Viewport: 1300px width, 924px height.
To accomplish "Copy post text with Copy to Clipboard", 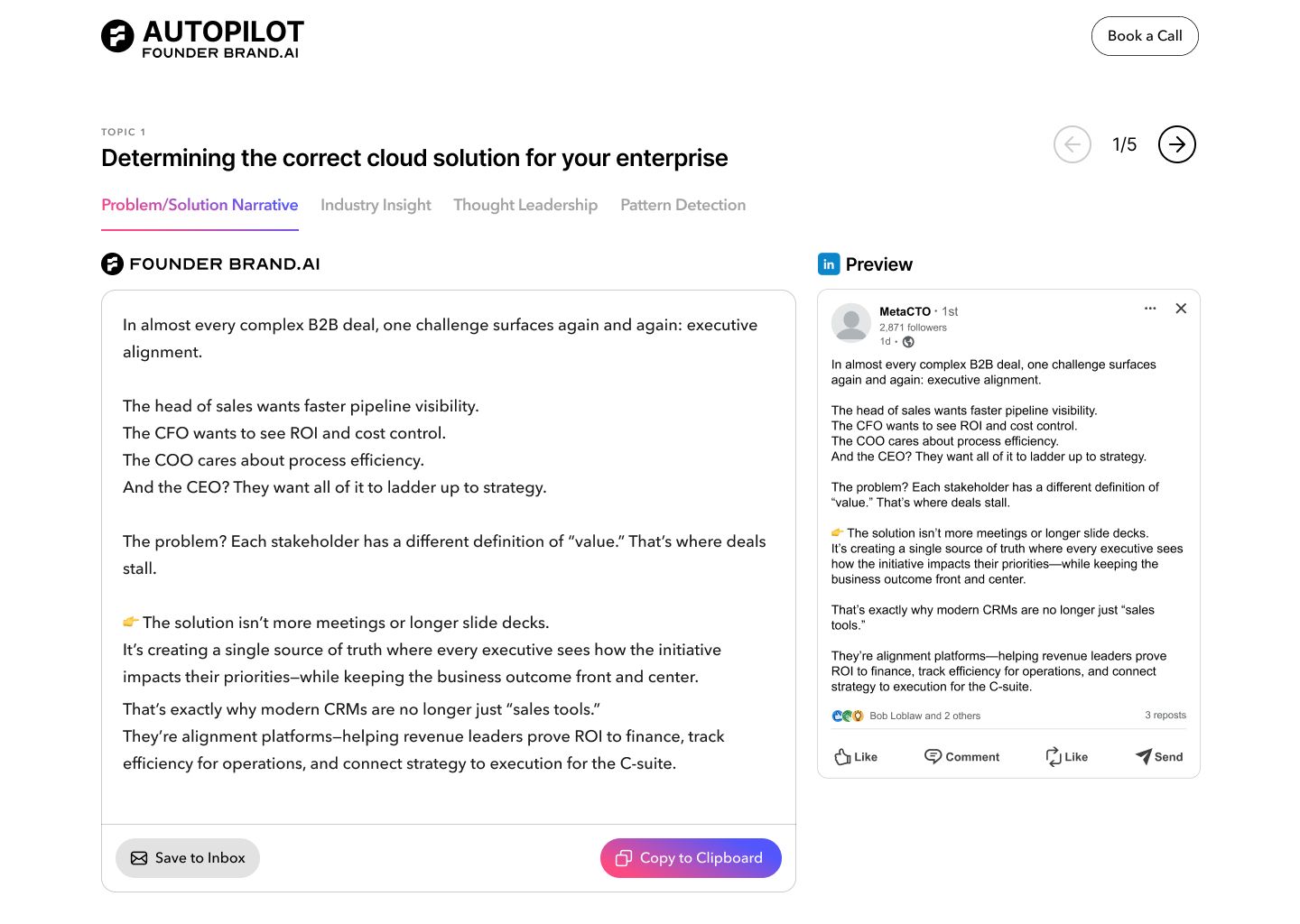I will tap(691, 858).
